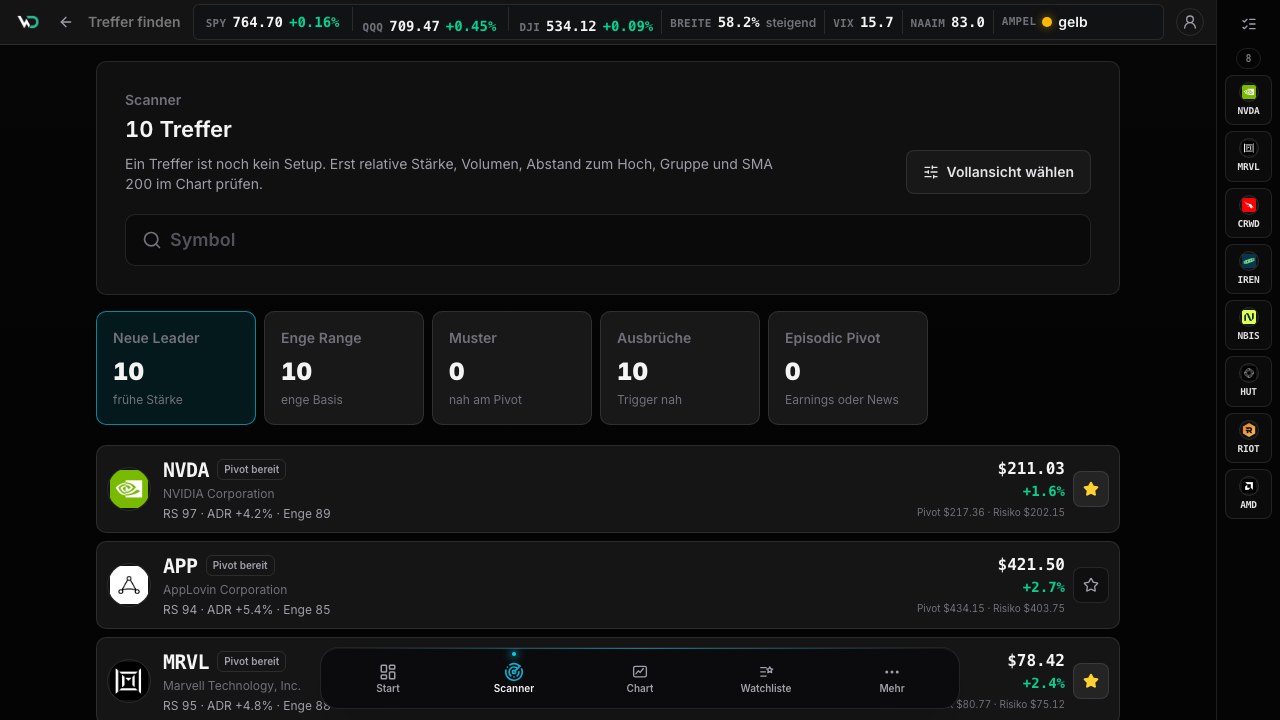This screenshot has width=1280, height=720.
Task: Select the Ausbrüche filter card
Action: point(680,368)
